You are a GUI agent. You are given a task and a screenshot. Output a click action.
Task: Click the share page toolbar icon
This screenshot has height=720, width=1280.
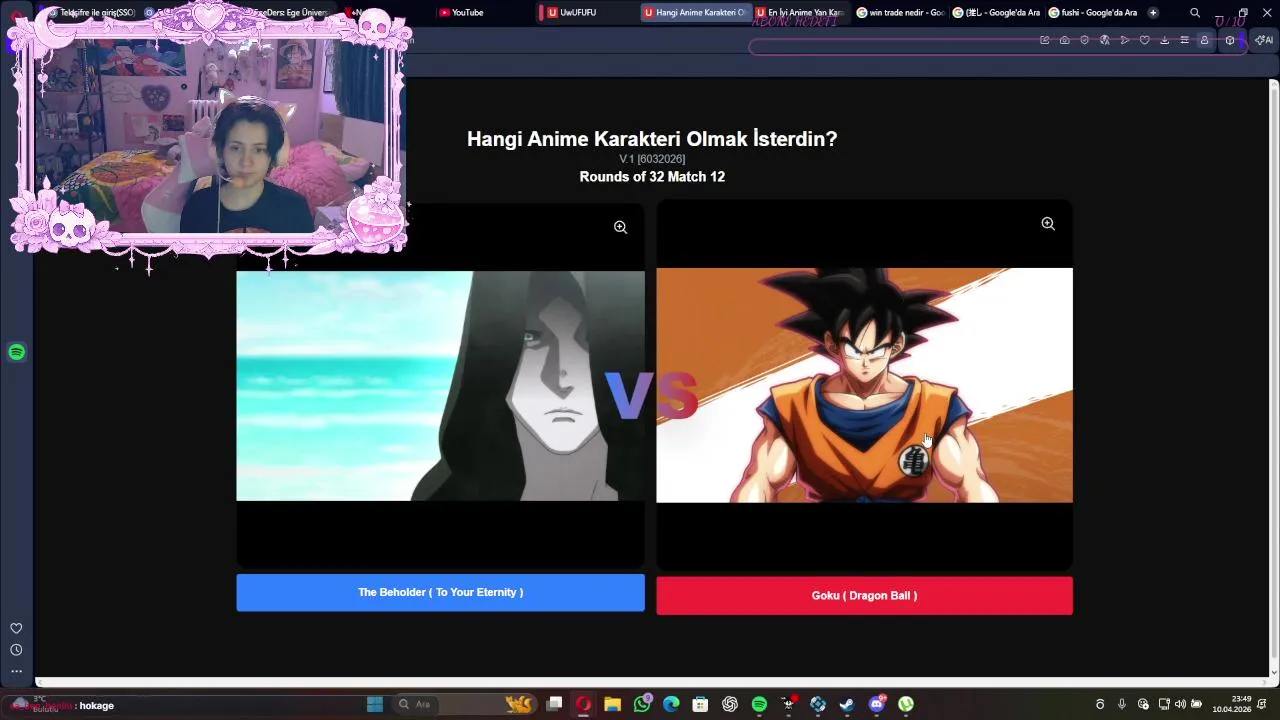[1045, 40]
